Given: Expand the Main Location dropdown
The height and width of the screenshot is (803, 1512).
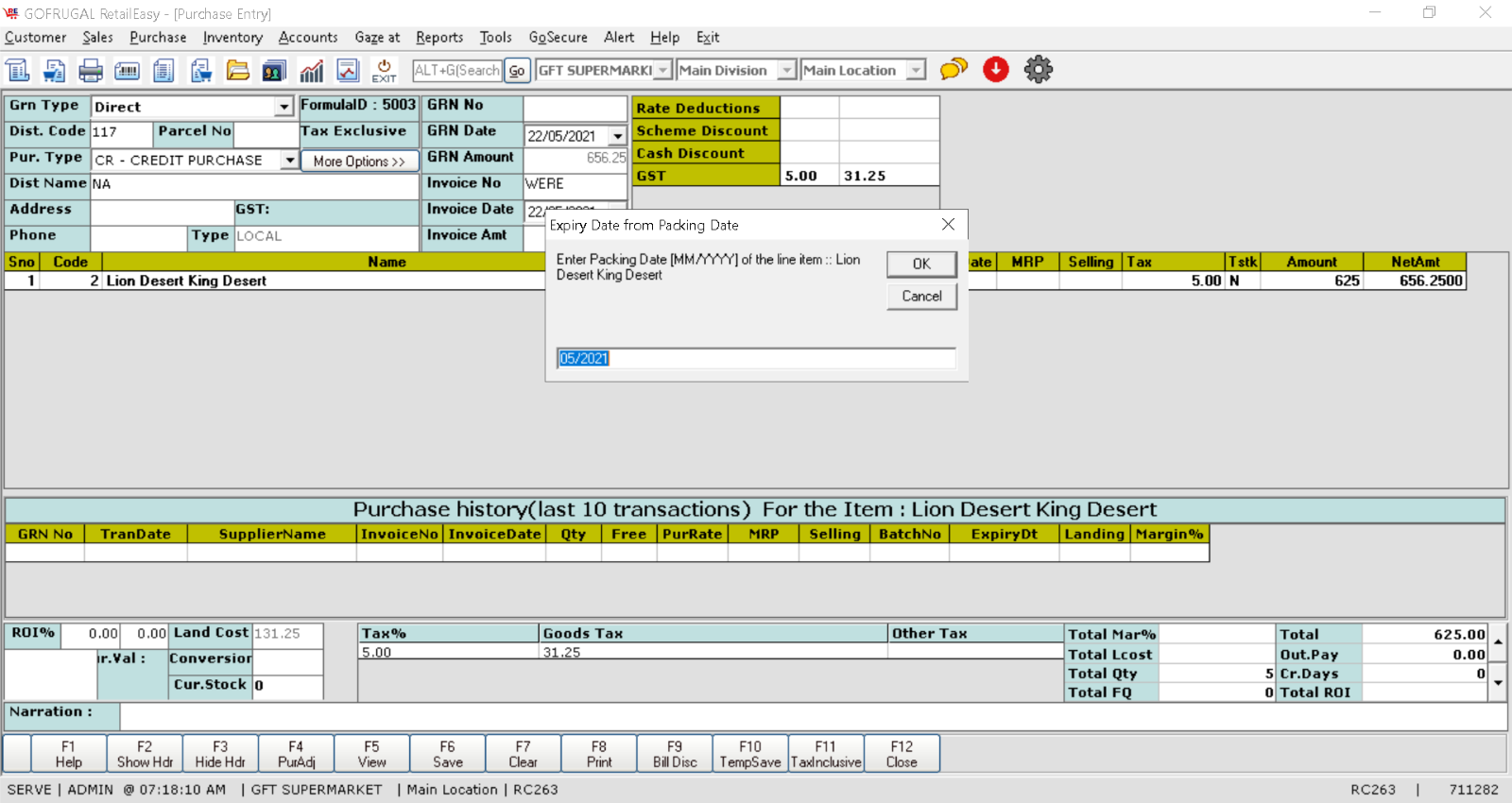Looking at the screenshot, I should click(x=915, y=70).
